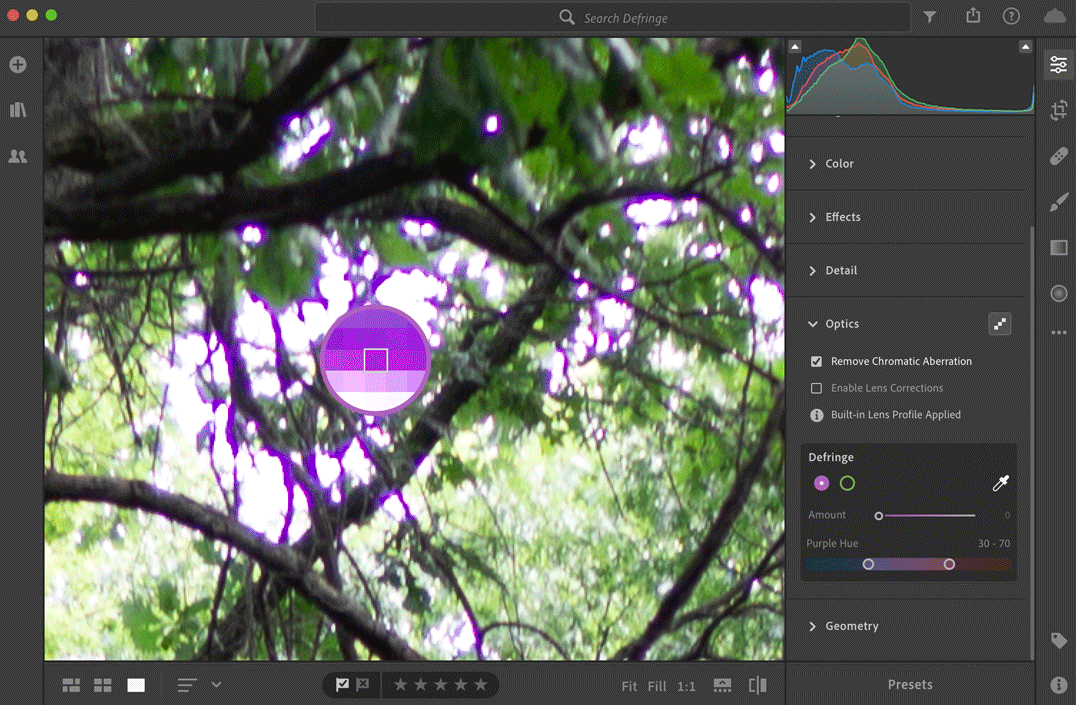Select the Radial Gradient tool
The image size is (1076, 705).
[x=1058, y=293]
